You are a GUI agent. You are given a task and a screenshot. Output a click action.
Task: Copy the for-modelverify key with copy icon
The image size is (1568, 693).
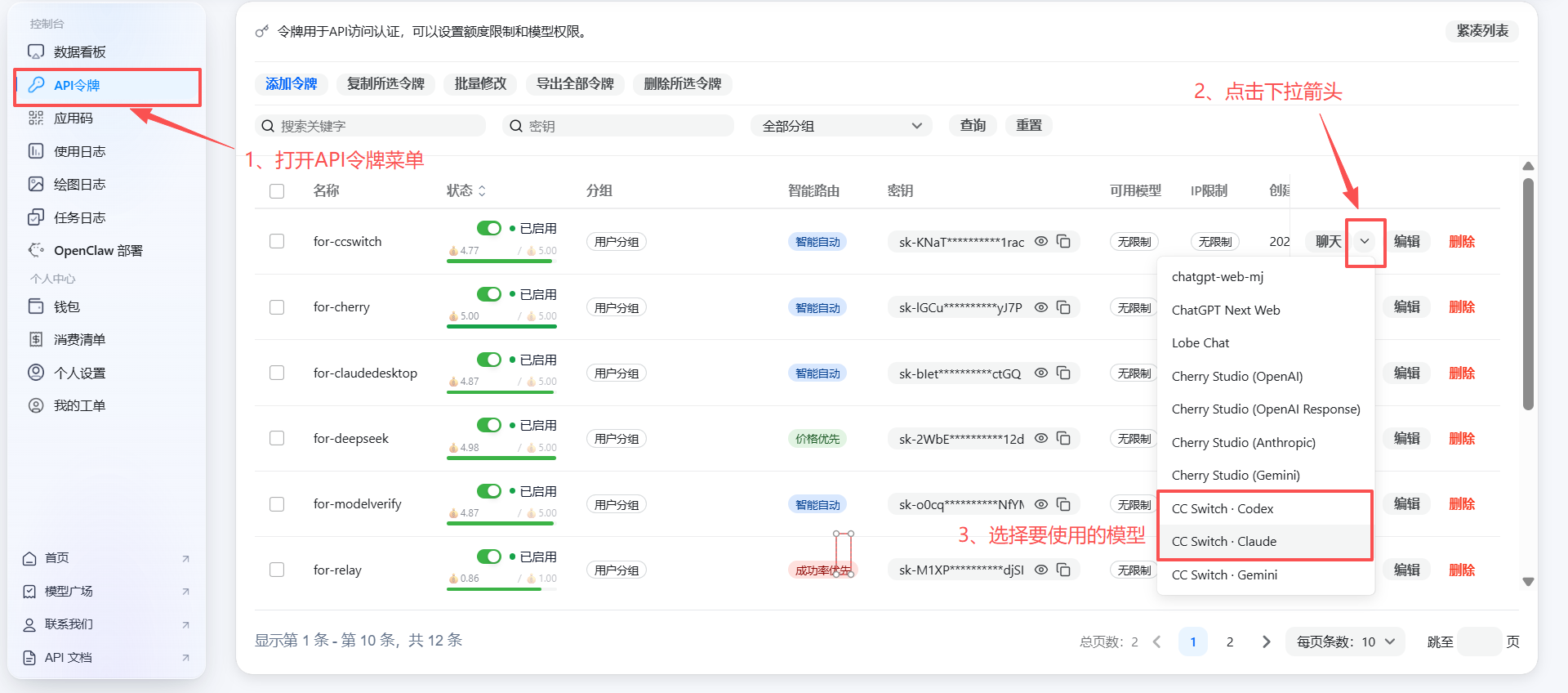pos(1063,504)
